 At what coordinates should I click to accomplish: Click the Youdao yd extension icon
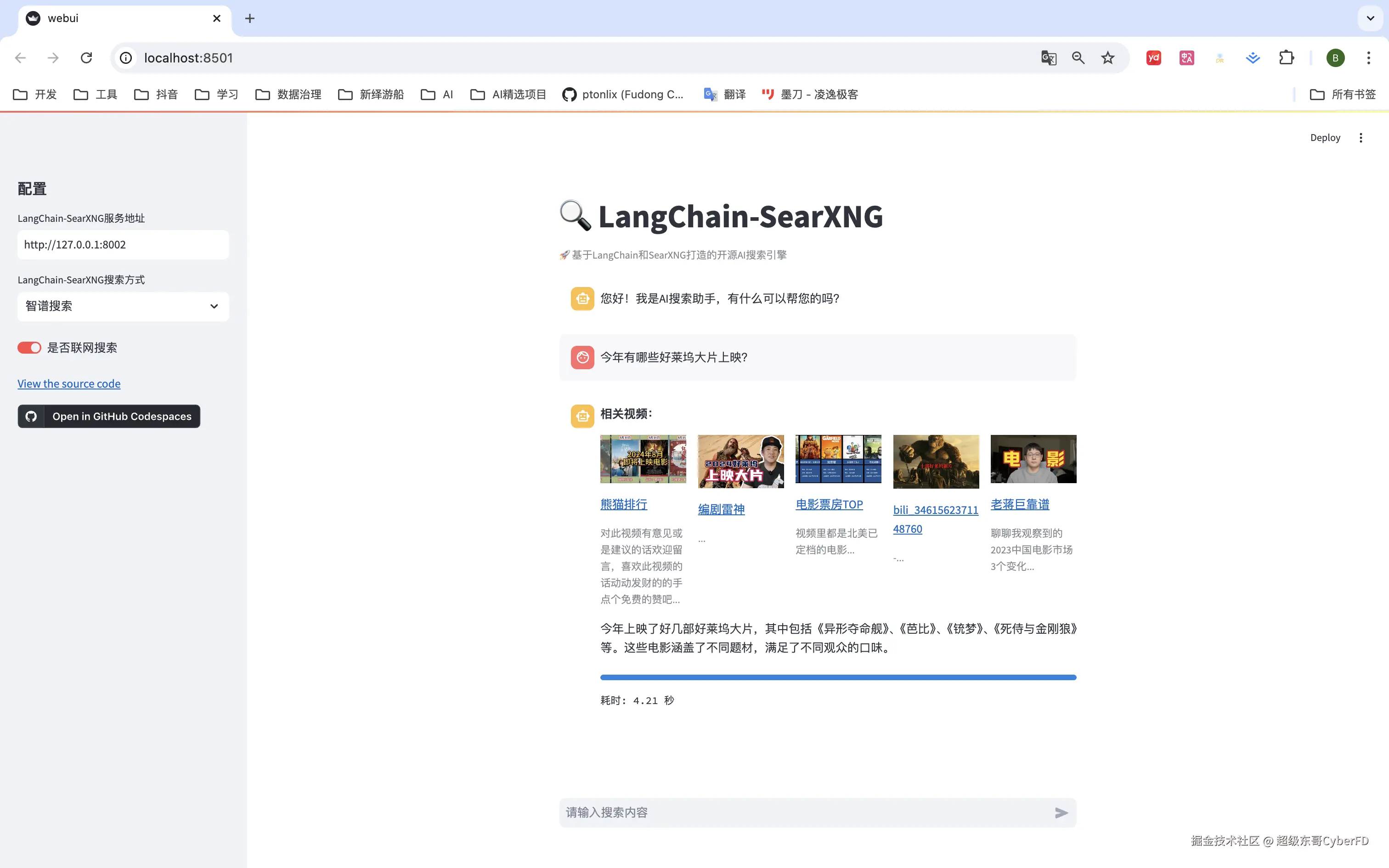[1153, 58]
